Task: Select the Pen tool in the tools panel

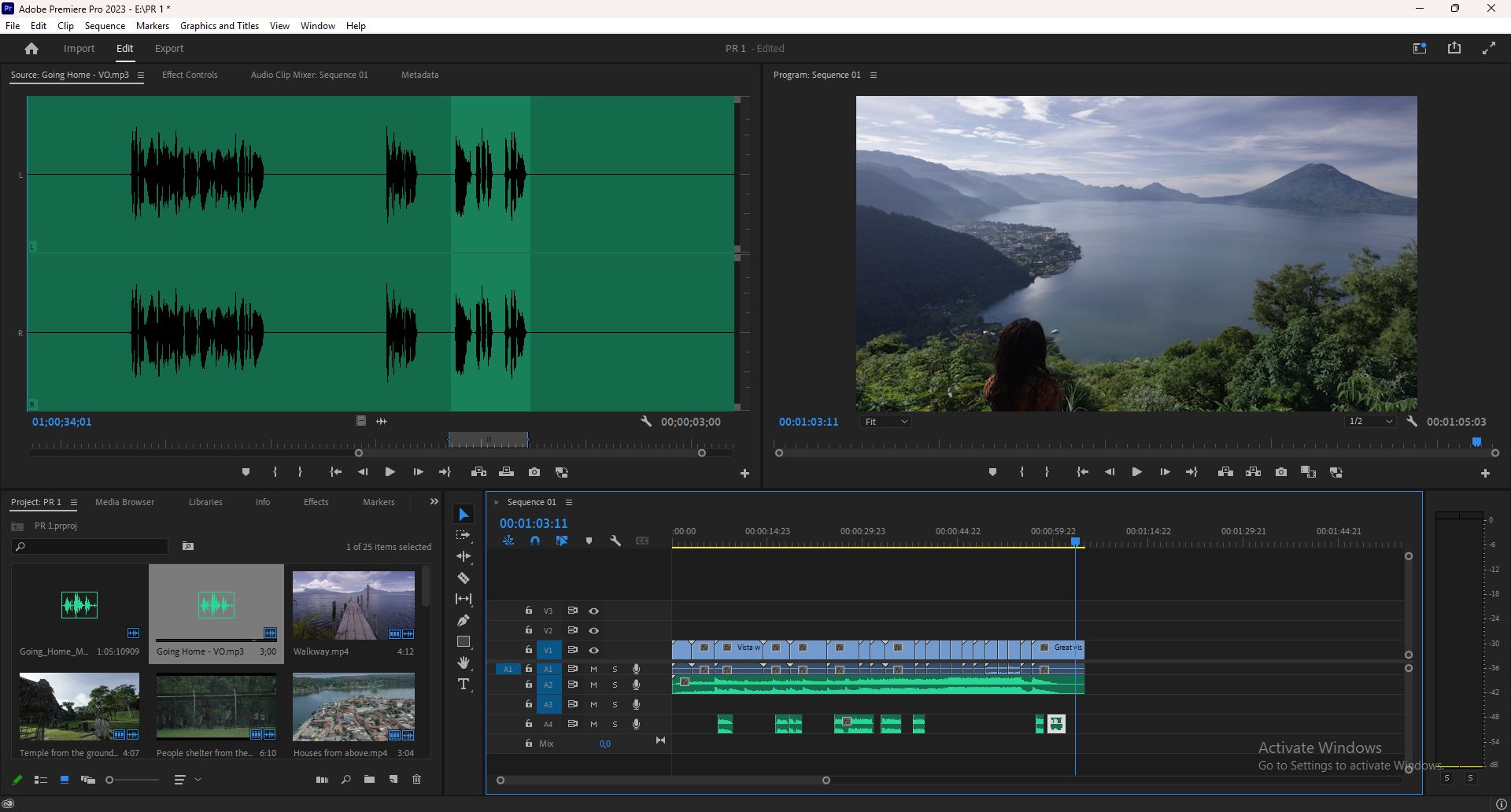Action: [x=464, y=620]
